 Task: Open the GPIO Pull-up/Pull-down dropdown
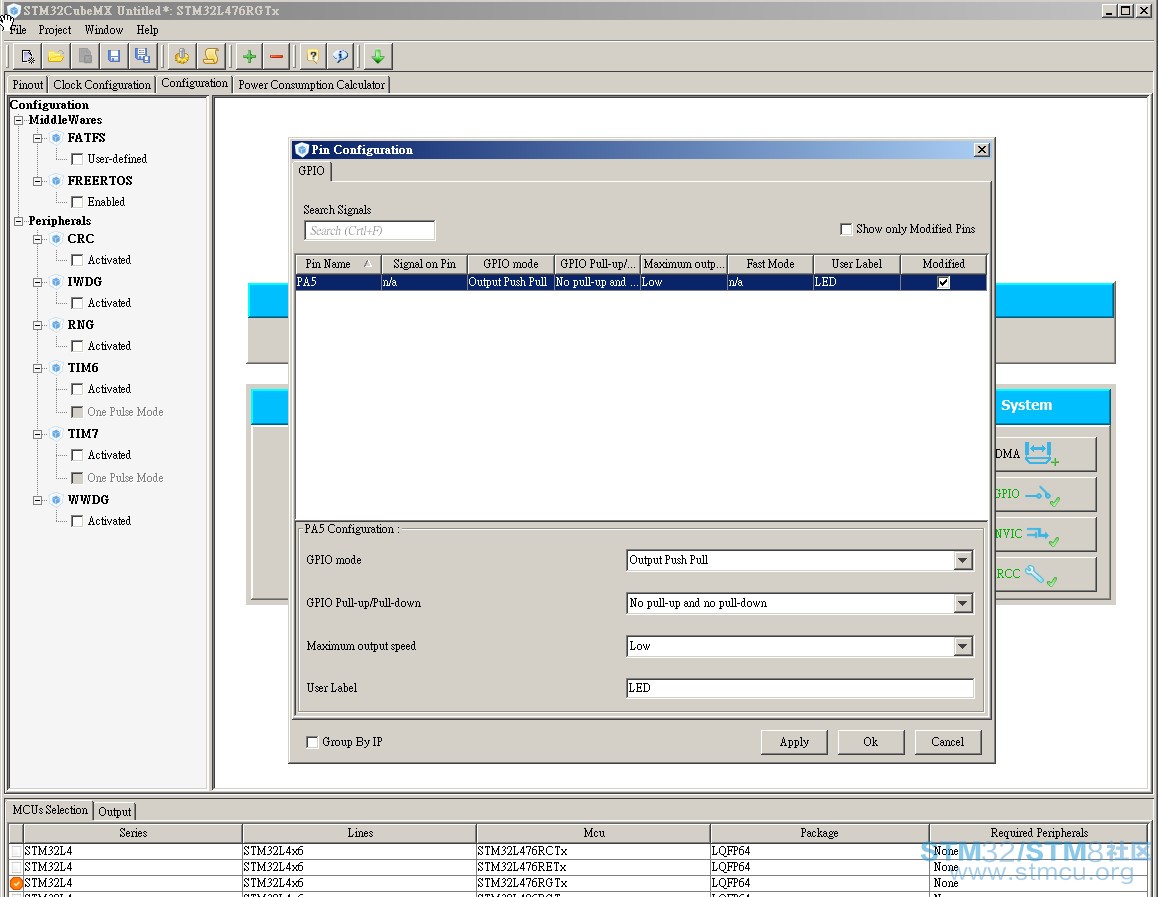(962, 603)
